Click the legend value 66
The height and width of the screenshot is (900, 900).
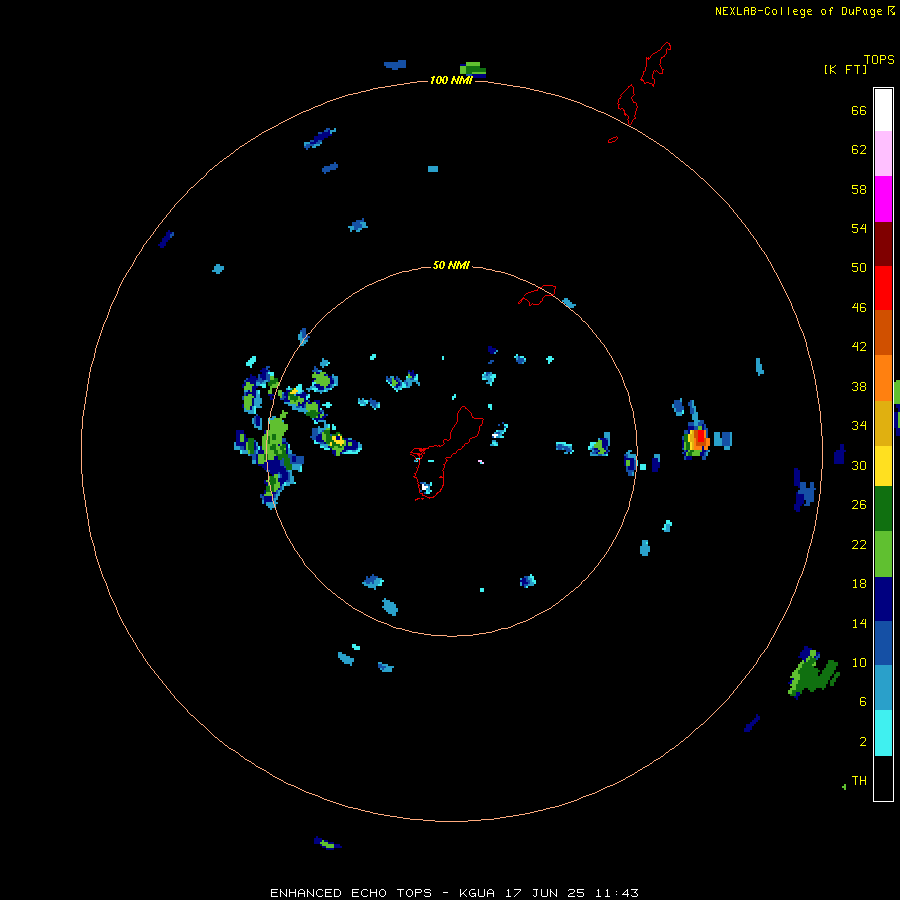coord(859,110)
